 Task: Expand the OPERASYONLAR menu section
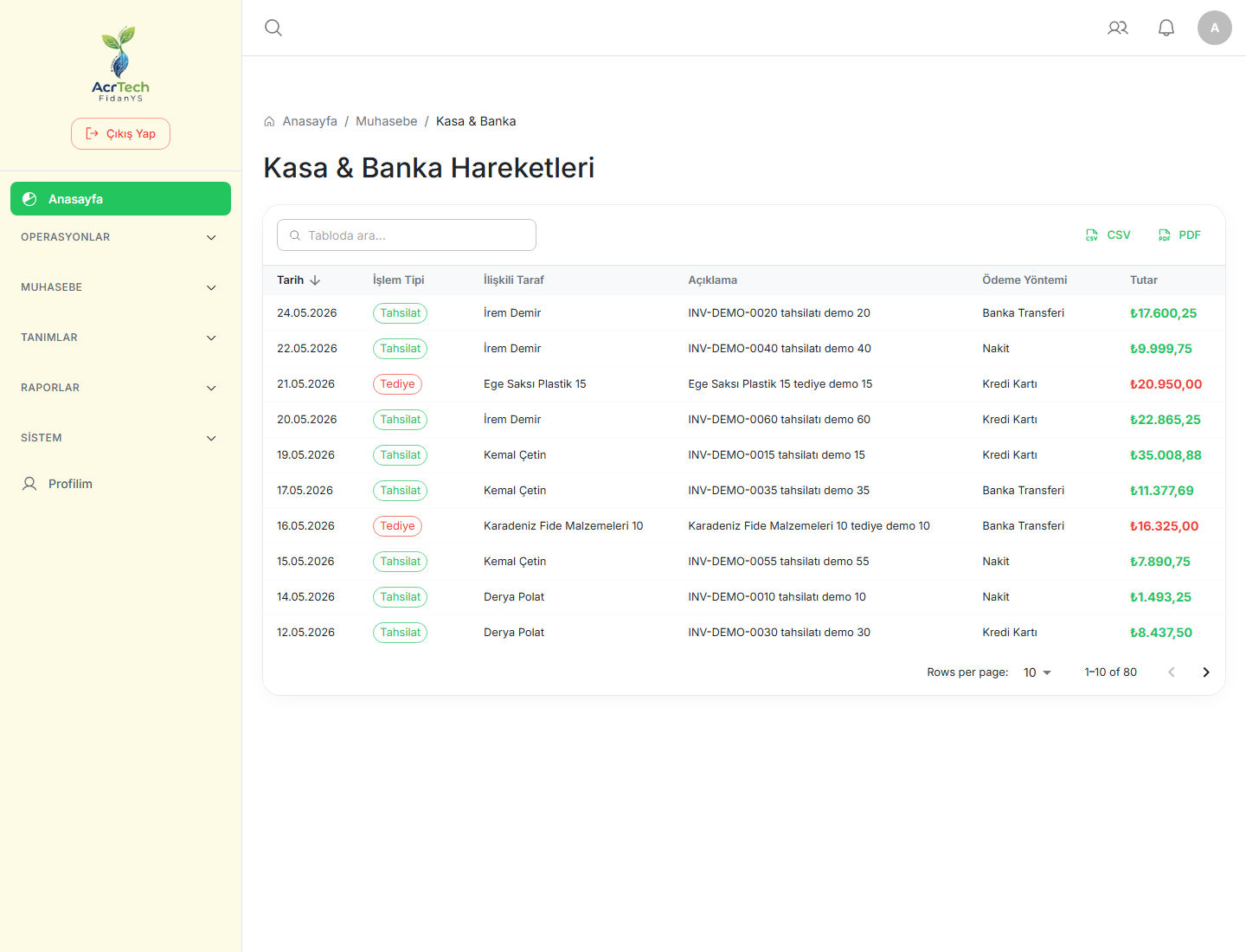(120, 237)
